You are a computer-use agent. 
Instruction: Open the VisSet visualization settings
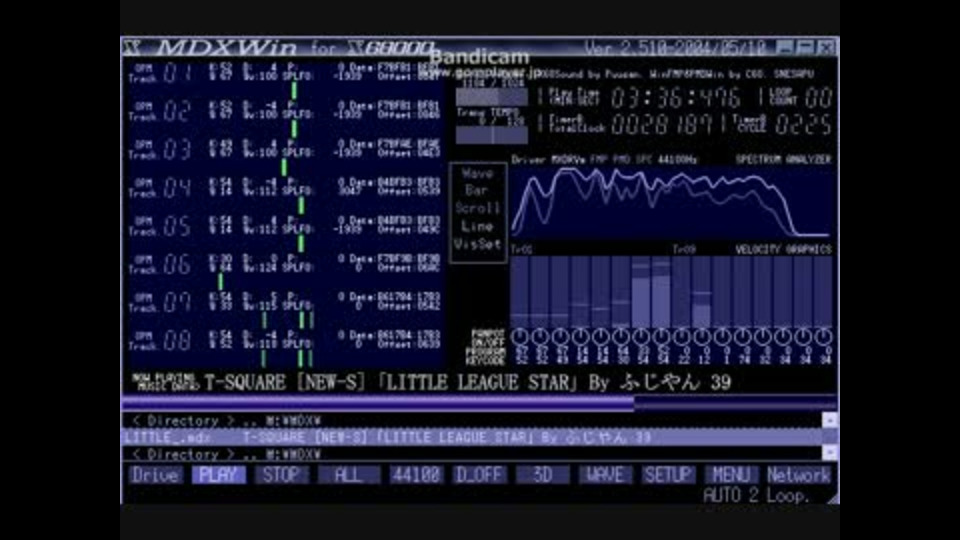click(x=478, y=244)
